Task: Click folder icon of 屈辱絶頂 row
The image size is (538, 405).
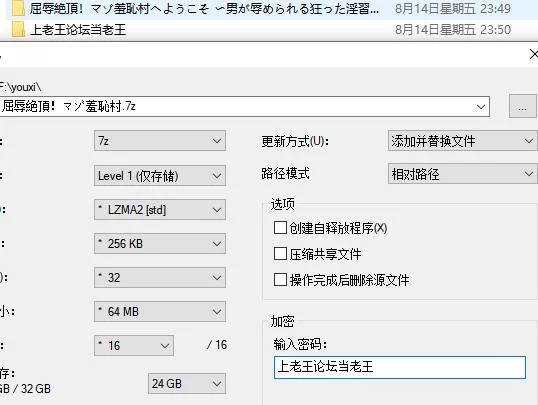Action: click(18, 9)
